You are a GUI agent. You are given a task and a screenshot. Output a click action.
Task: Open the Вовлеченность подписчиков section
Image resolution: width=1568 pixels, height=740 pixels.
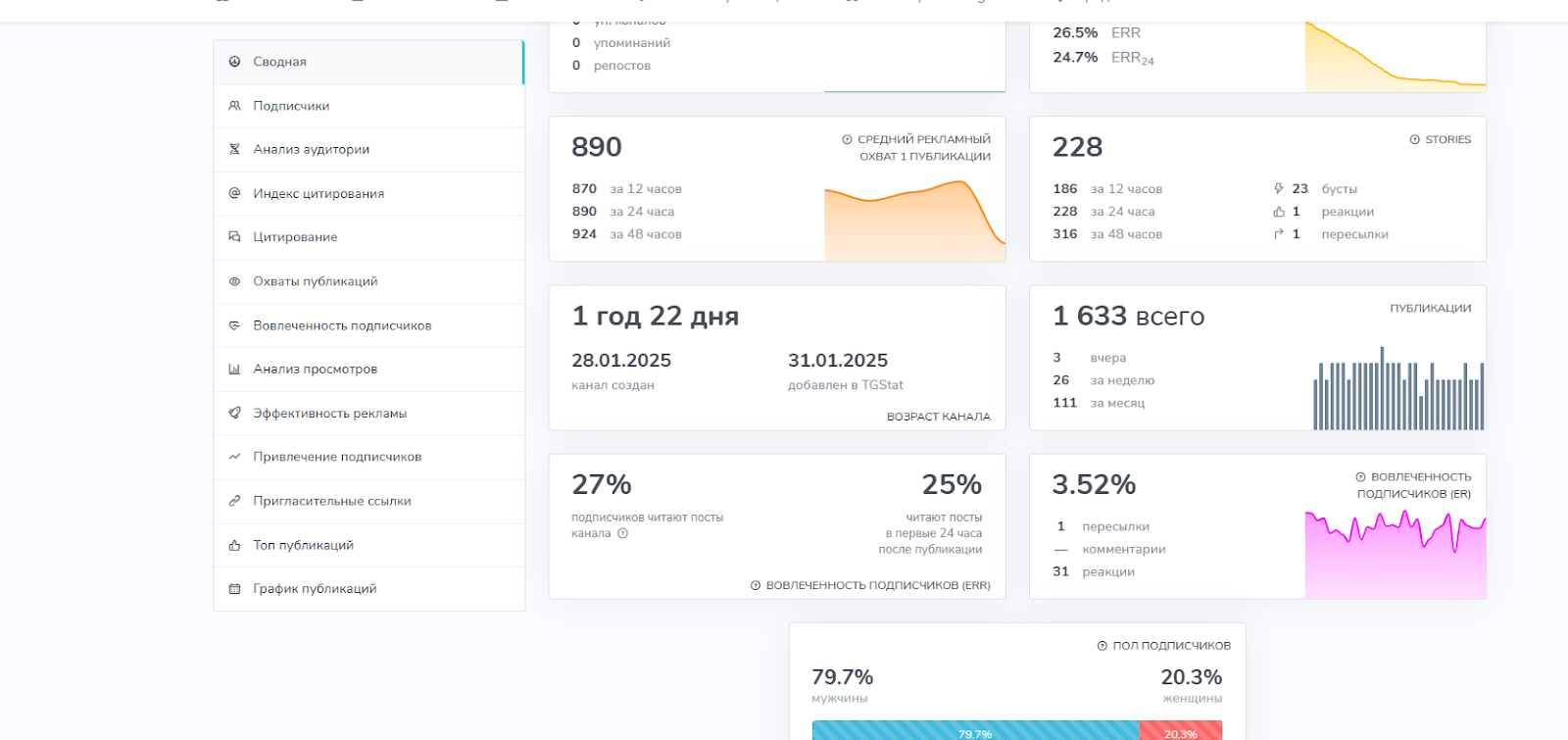tap(368, 325)
